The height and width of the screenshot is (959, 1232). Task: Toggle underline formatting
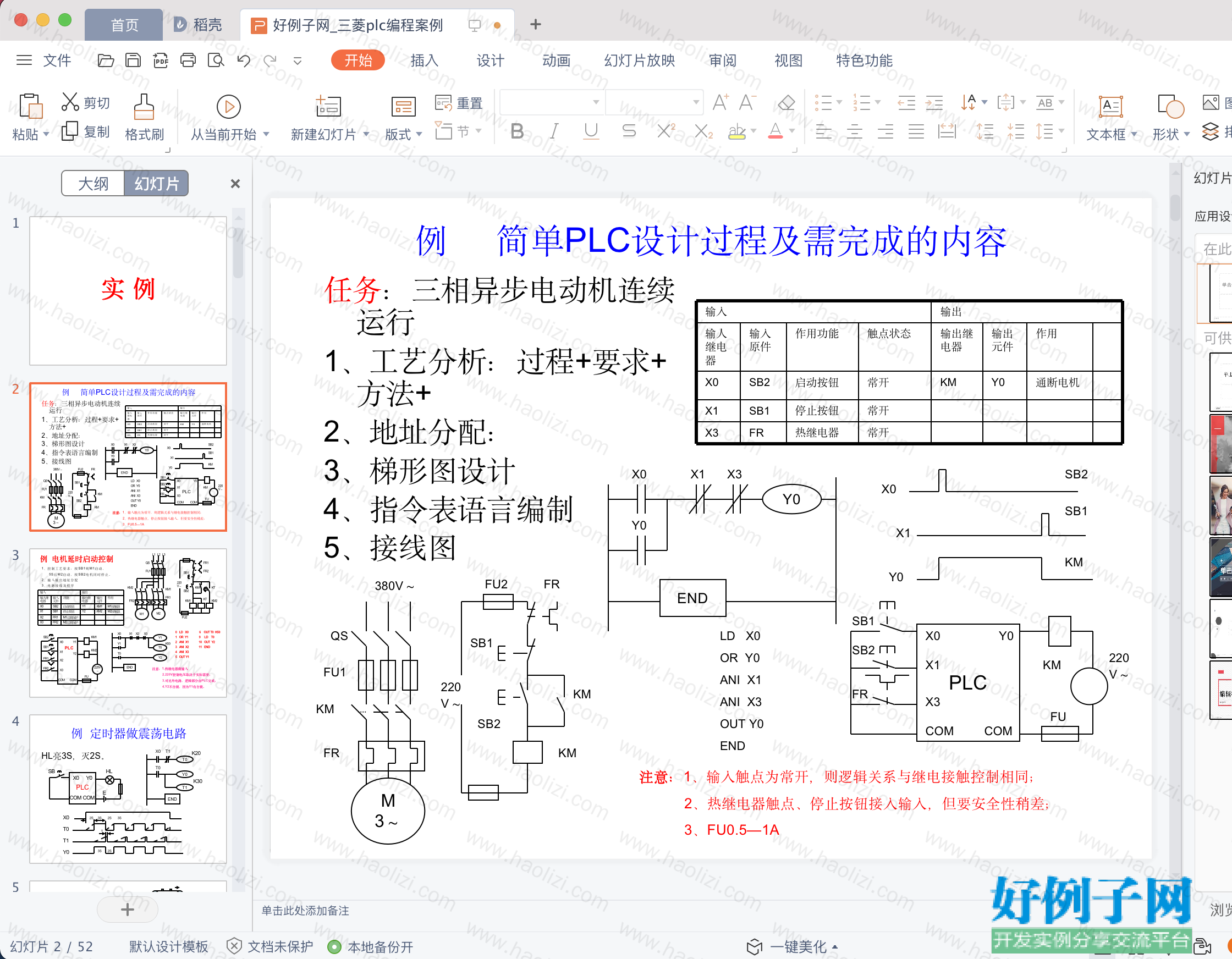coord(591,131)
